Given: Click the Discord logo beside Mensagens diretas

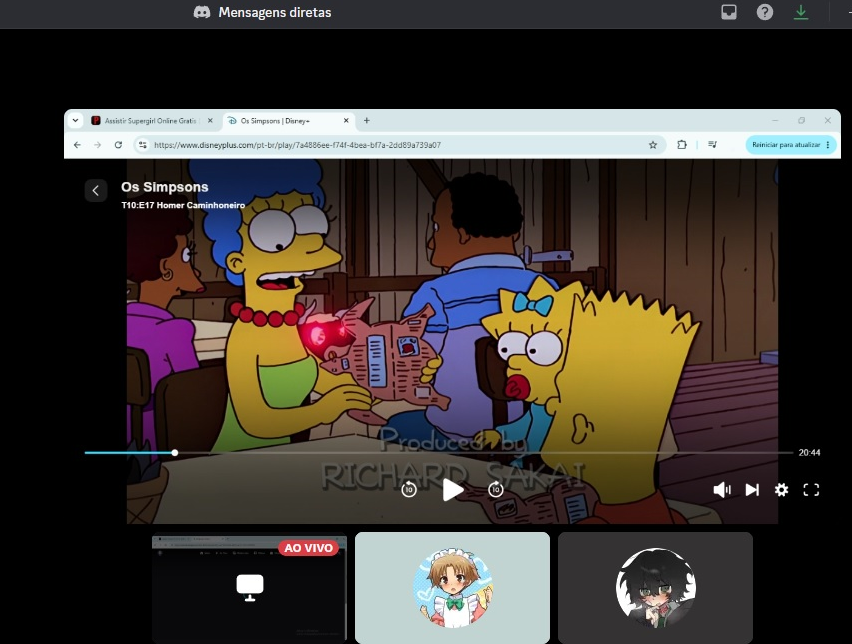Looking at the screenshot, I should tap(202, 12).
